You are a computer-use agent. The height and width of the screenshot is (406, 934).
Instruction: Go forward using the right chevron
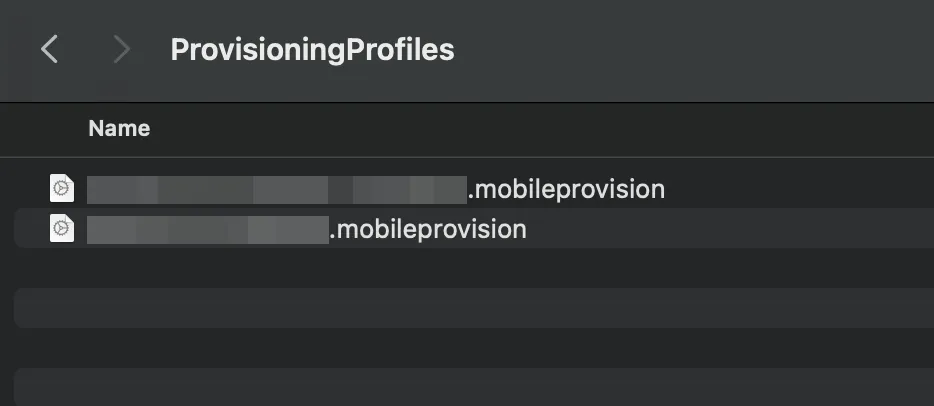[x=121, y=49]
